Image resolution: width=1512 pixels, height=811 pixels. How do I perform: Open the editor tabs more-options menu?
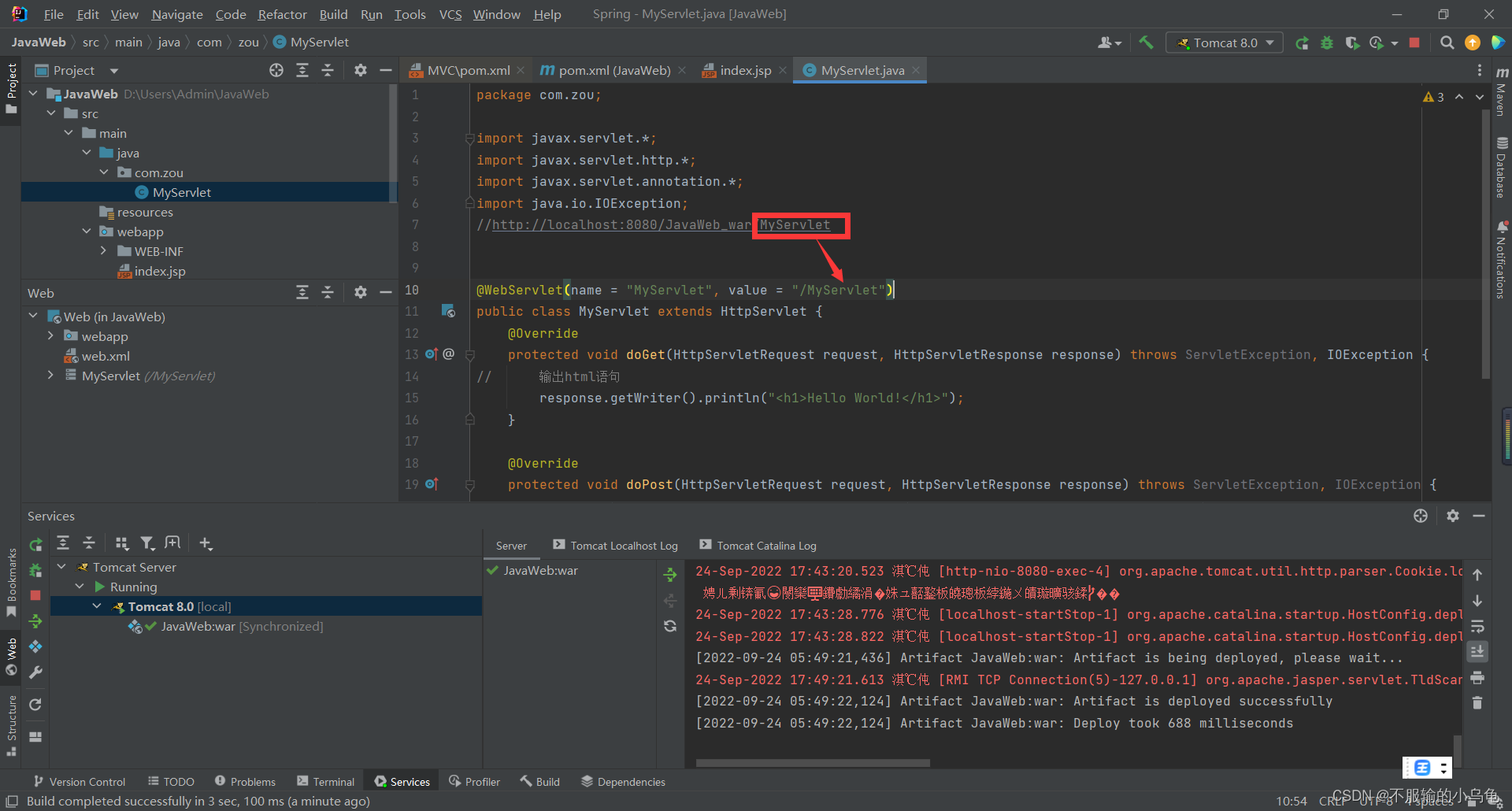tap(1480, 70)
